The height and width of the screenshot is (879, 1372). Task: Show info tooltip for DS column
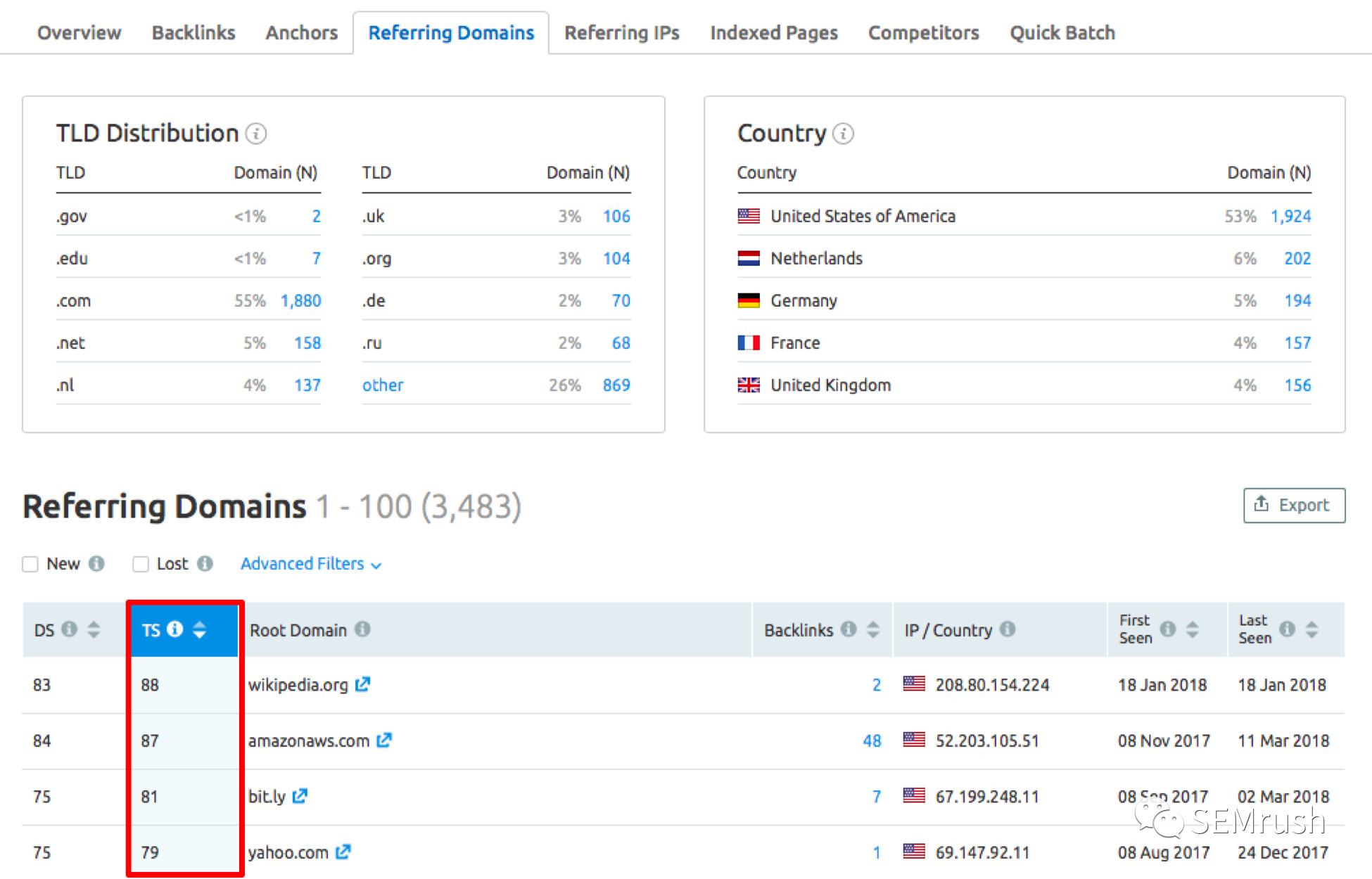point(69,629)
